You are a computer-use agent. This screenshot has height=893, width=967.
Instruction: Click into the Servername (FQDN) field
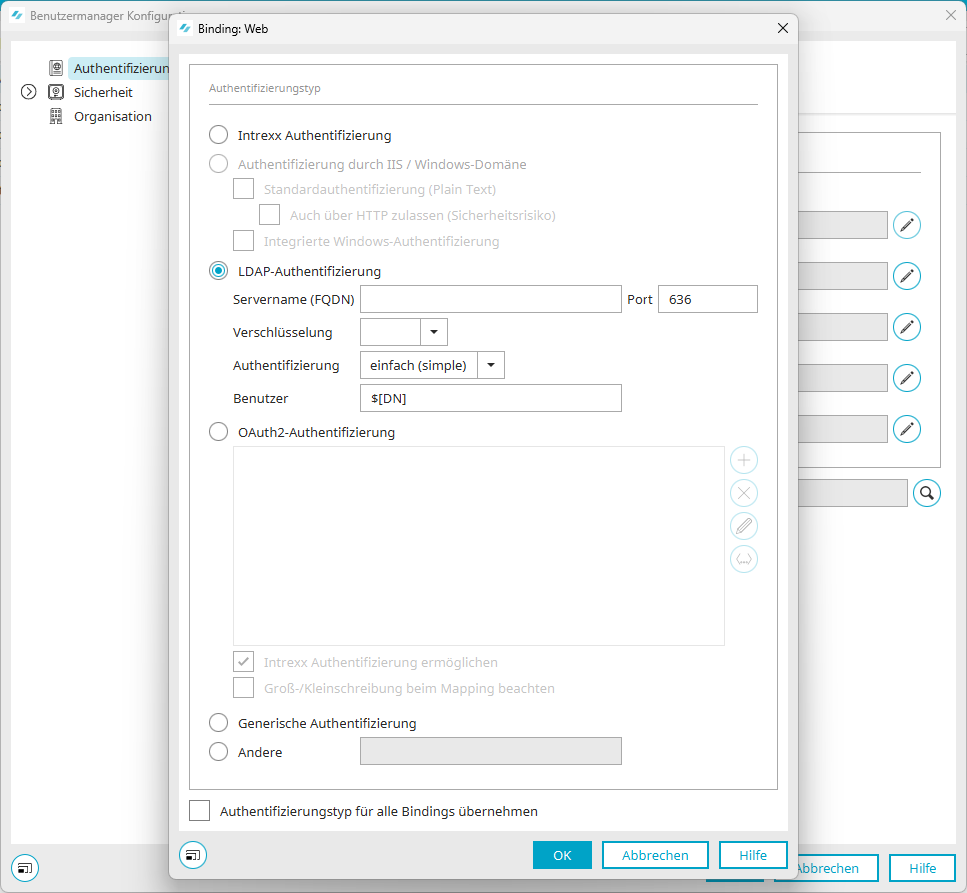coord(490,299)
